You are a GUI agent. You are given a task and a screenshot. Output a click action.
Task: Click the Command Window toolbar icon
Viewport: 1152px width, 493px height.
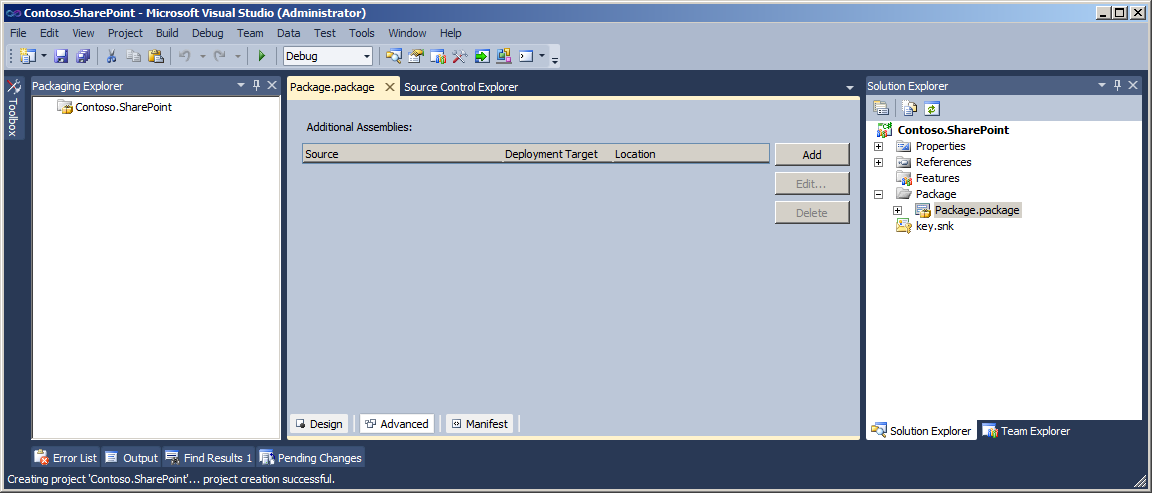point(525,56)
